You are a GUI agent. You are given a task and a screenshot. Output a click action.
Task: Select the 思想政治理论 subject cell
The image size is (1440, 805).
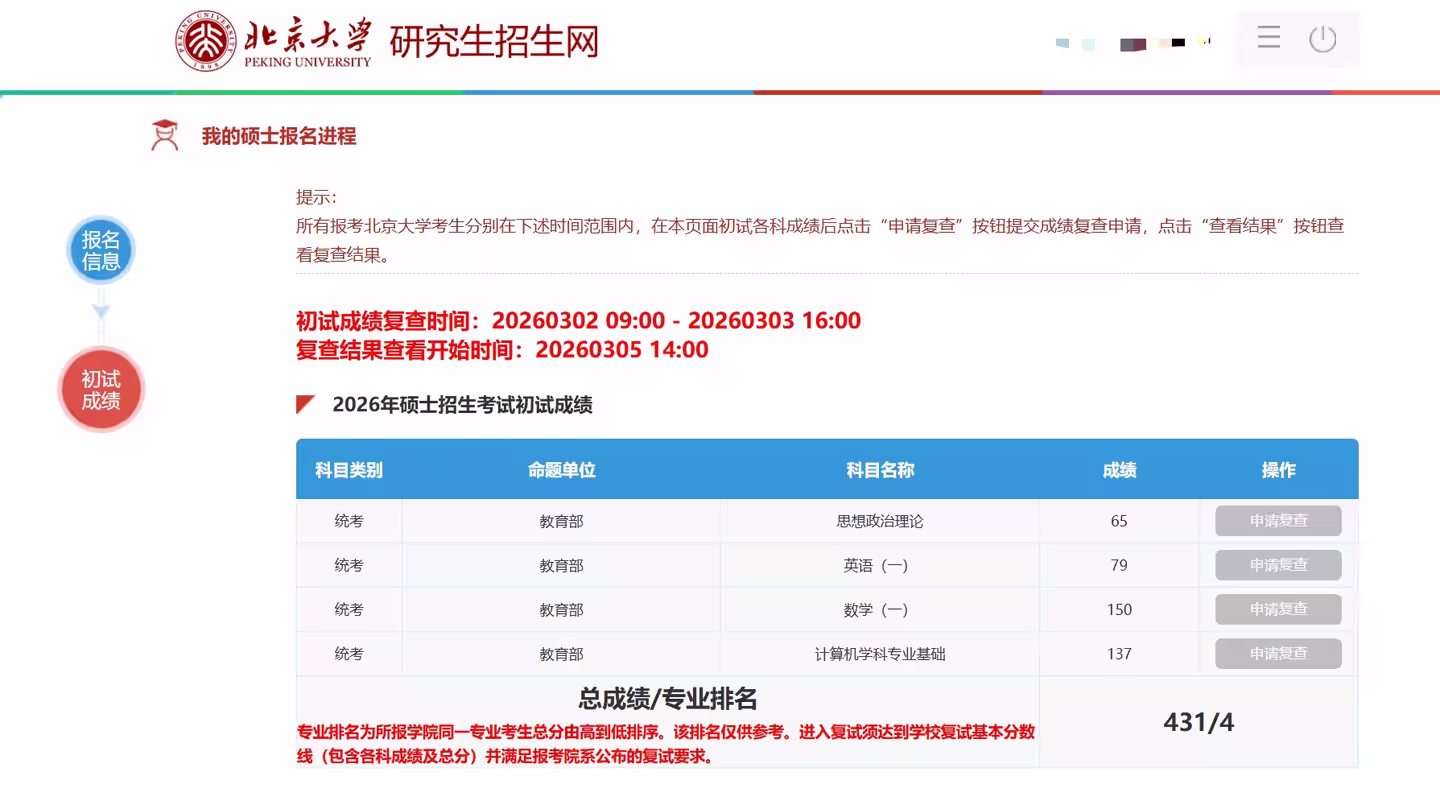click(x=880, y=521)
